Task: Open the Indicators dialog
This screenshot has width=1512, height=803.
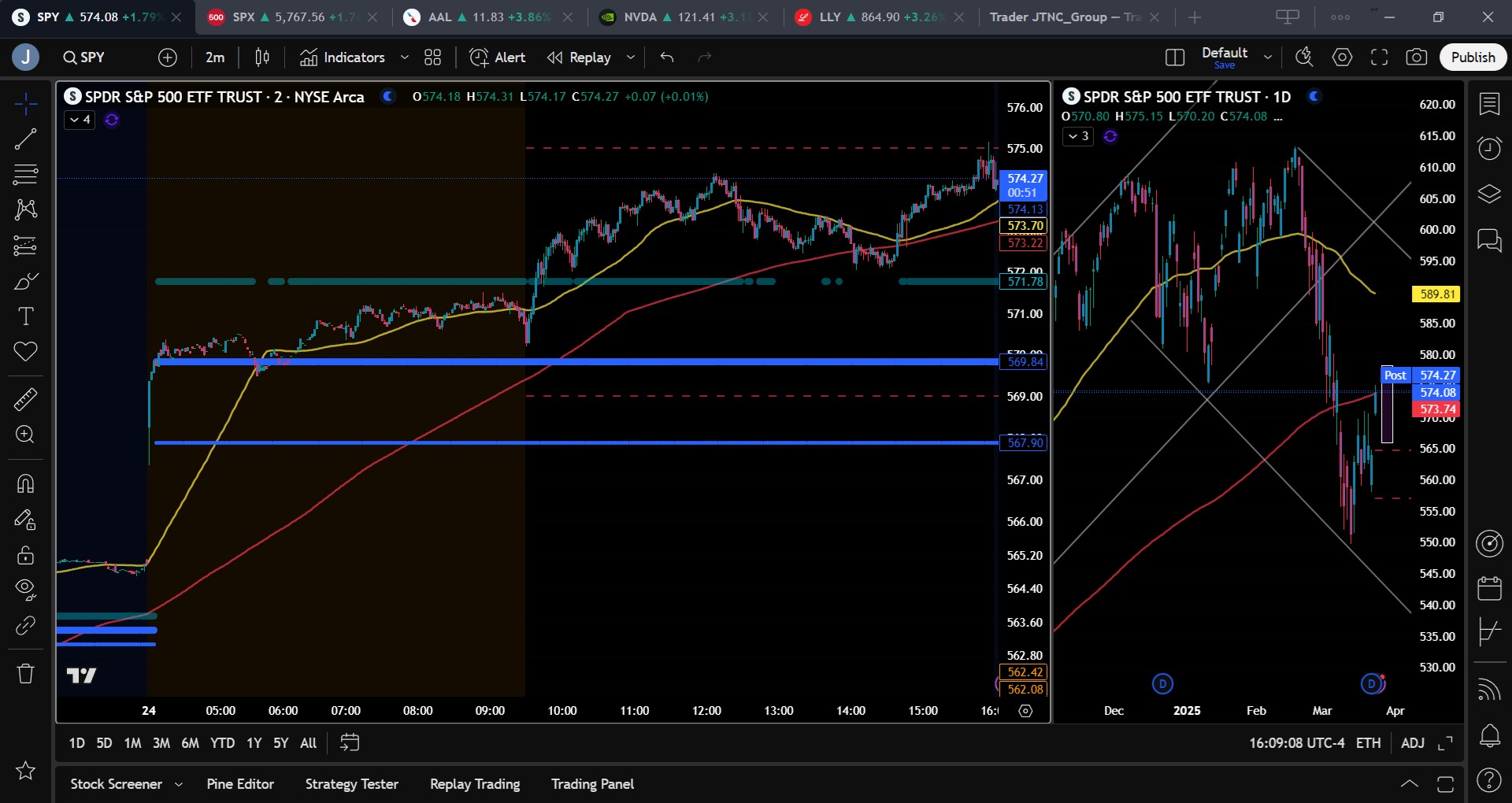Action: coord(343,57)
